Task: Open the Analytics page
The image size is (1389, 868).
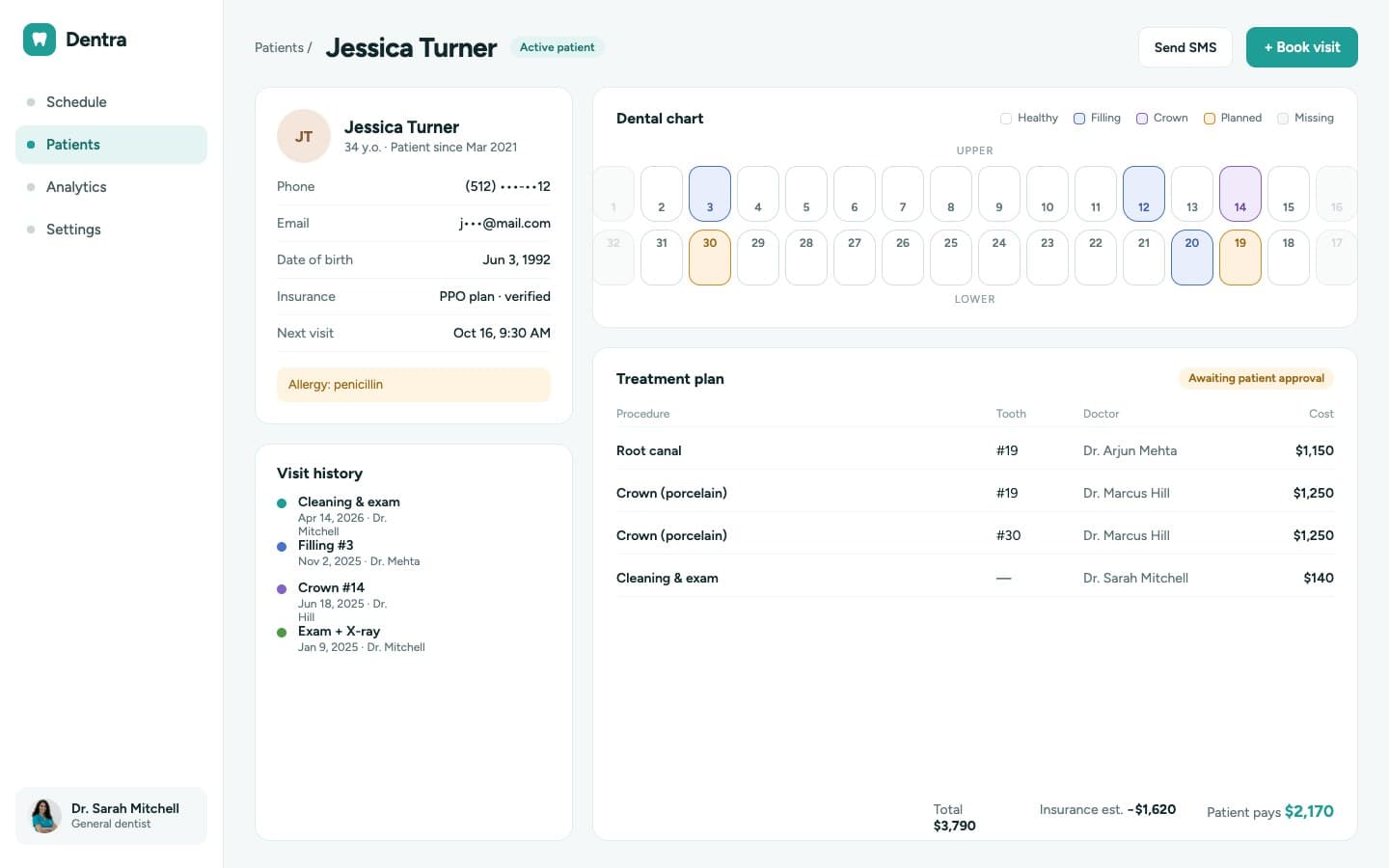Action: point(111,187)
